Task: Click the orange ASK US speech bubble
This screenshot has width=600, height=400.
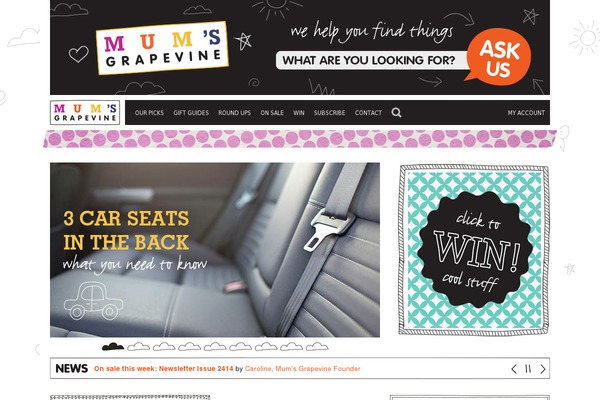Action: (499, 57)
